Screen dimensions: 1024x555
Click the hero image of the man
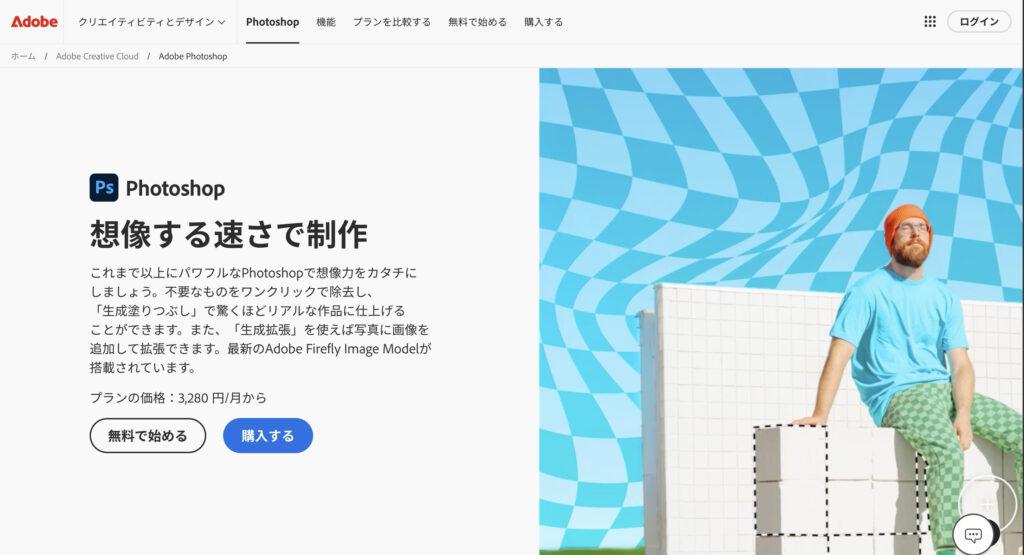781,311
